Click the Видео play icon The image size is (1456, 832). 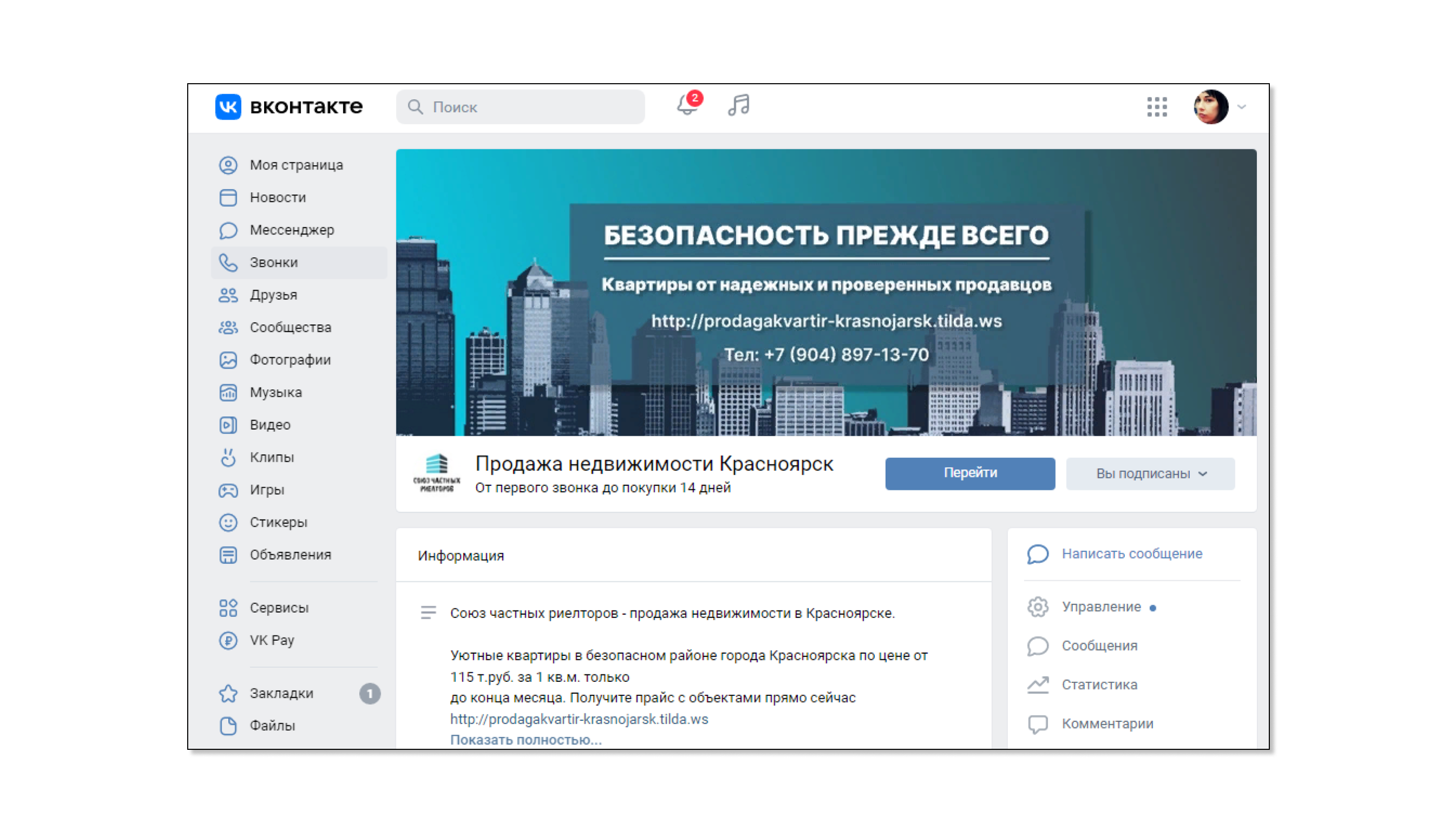228,425
